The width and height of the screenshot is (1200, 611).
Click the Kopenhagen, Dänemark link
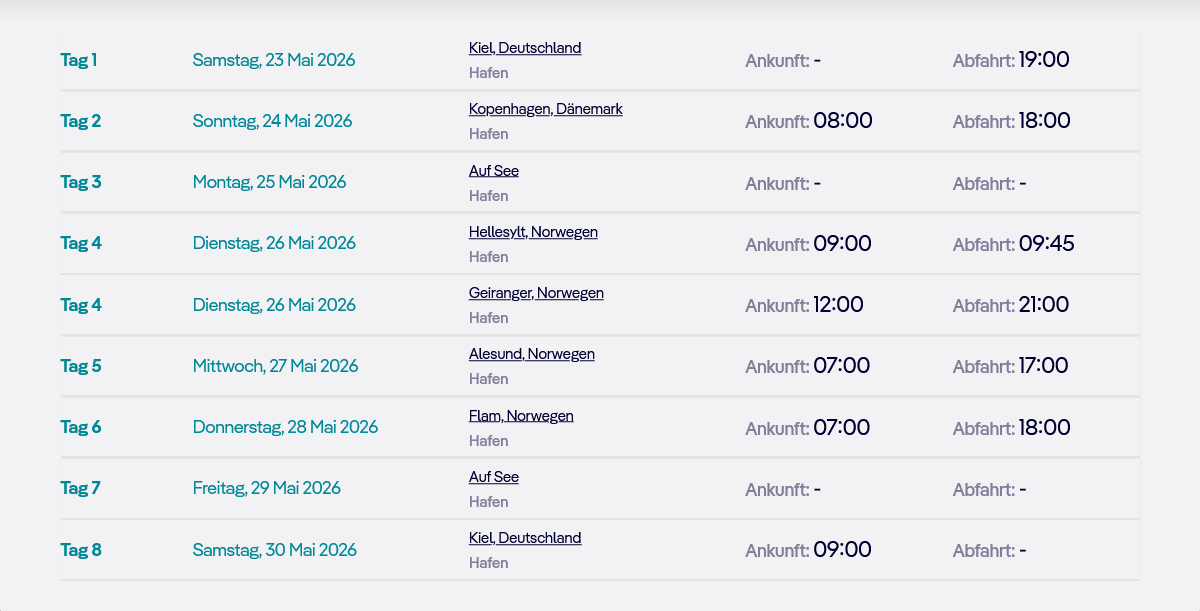coord(545,109)
